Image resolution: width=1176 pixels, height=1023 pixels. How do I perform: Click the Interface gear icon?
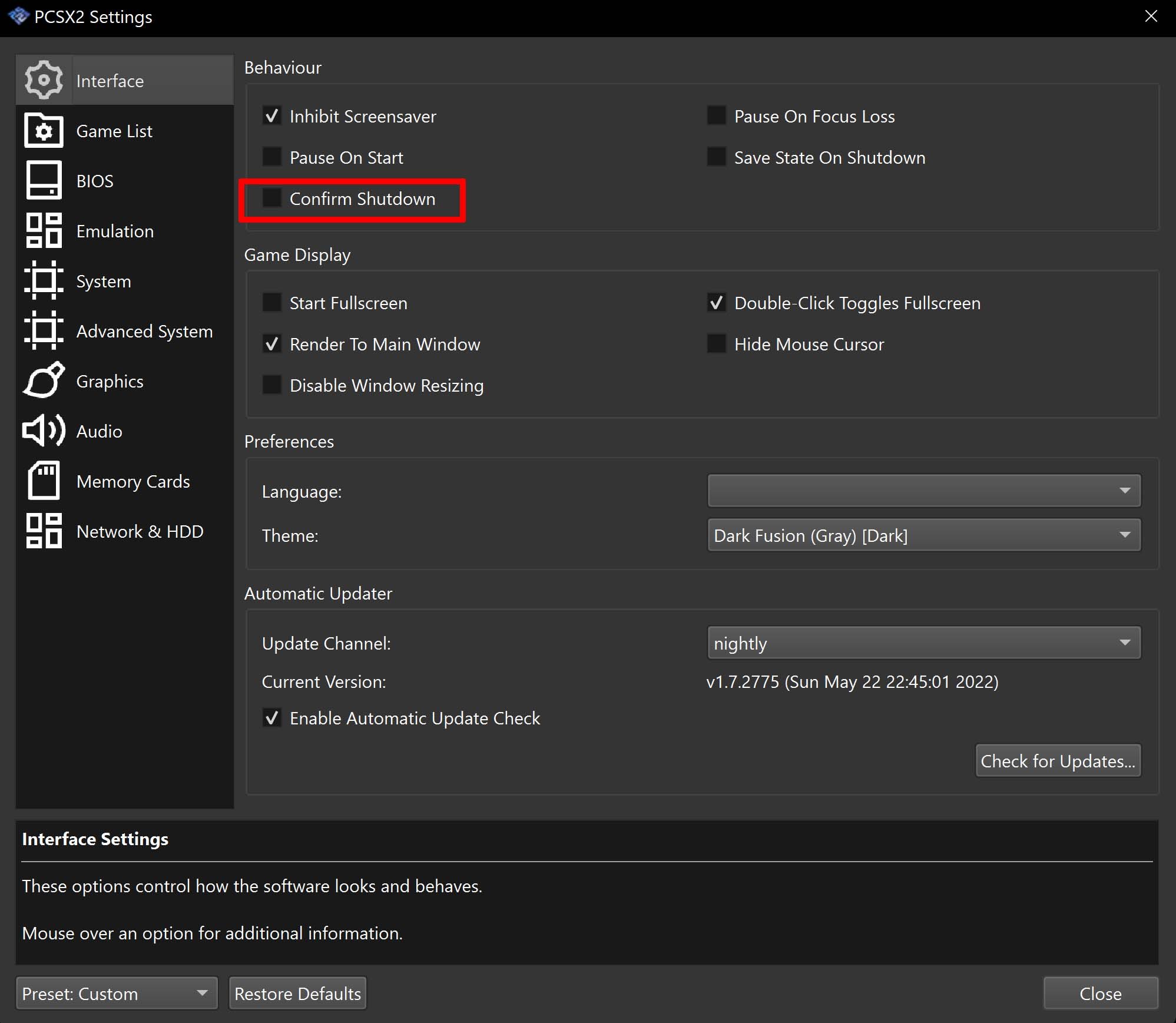click(44, 80)
